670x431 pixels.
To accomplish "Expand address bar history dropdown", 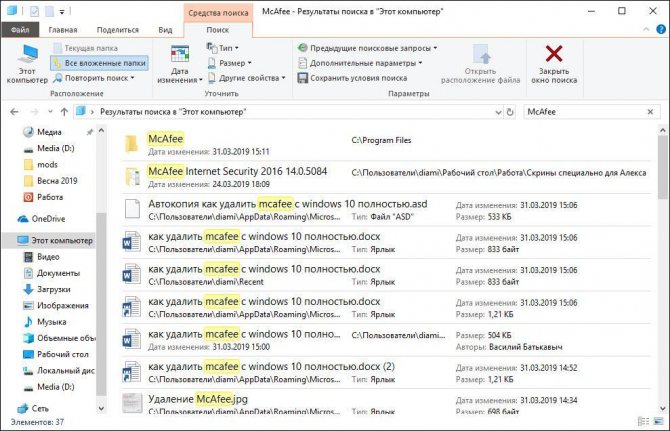I will coord(498,112).
